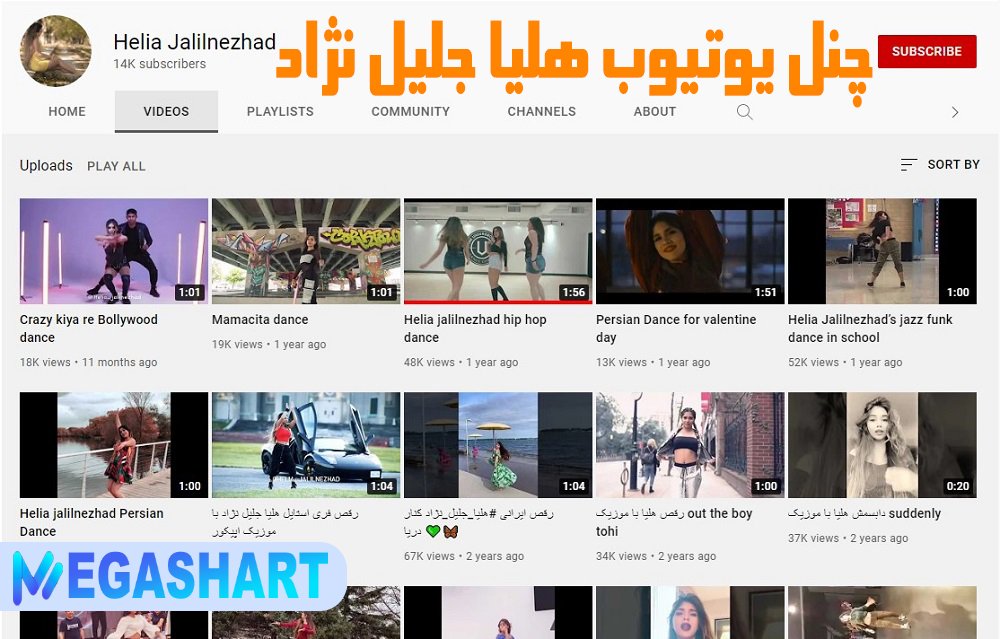Image resolution: width=1000 pixels, height=639 pixels.
Task: Click the out the boy tohi title
Action: click(x=674, y=522)
